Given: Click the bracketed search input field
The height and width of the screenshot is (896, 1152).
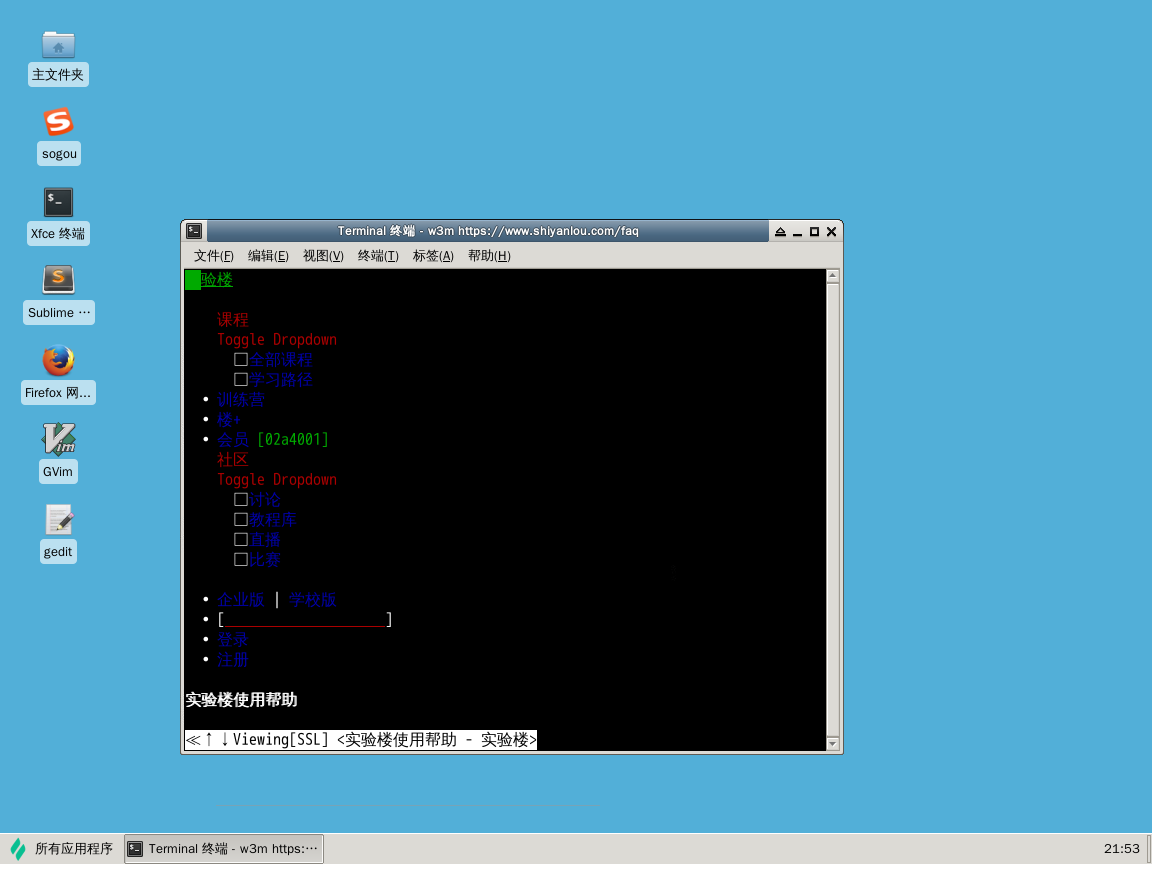Looking at the screenshot, I should coord(305,620).
